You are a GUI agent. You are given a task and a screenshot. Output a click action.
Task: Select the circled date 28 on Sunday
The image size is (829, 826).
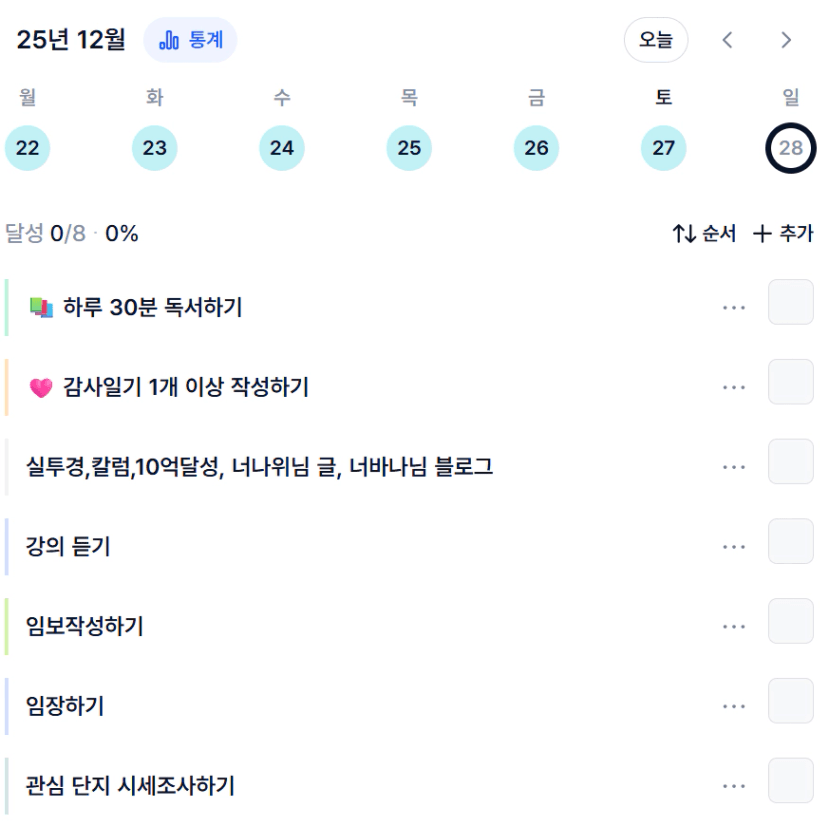point(791,148)
